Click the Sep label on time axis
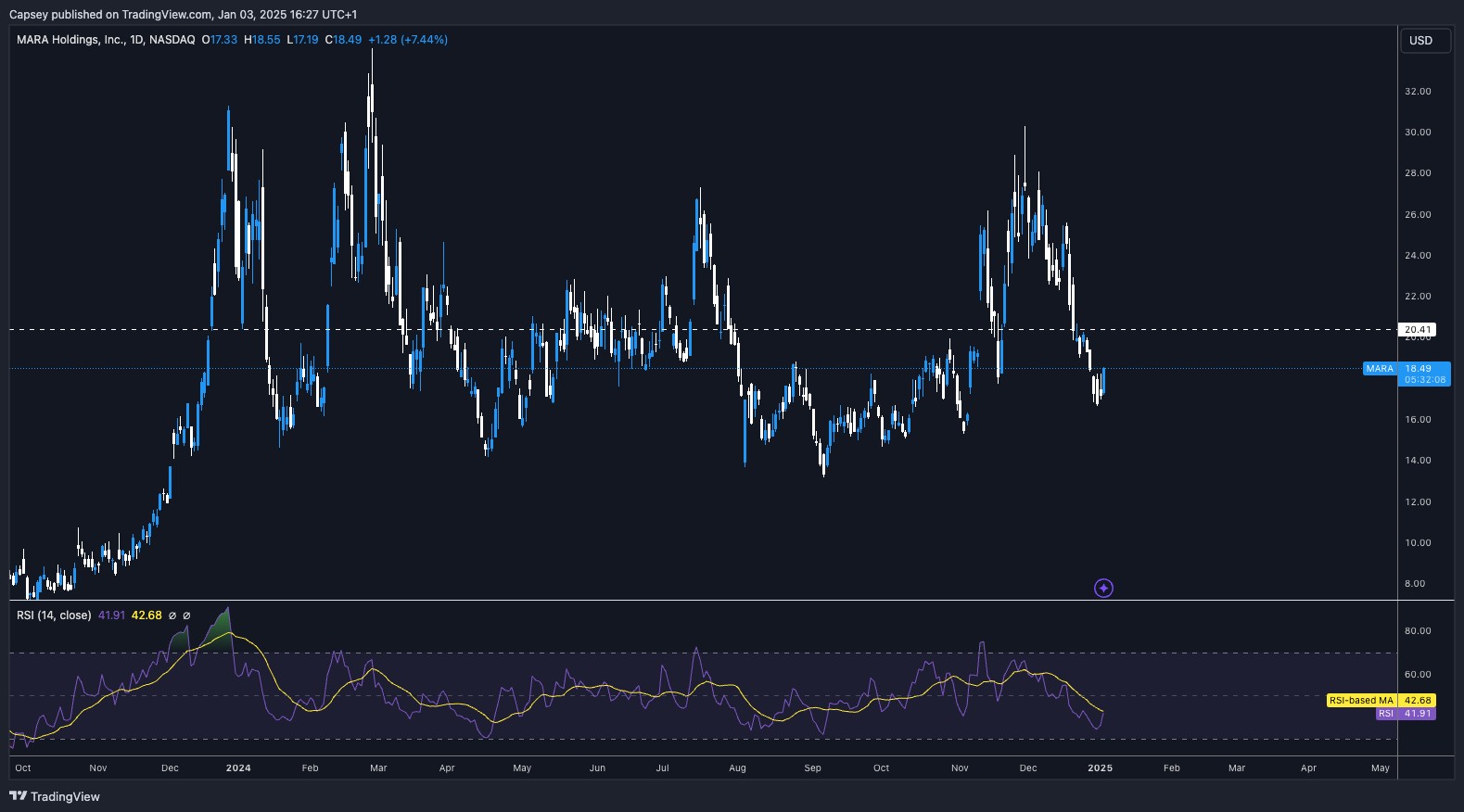This screenshot has height=812, width=1464. point(812,768)
